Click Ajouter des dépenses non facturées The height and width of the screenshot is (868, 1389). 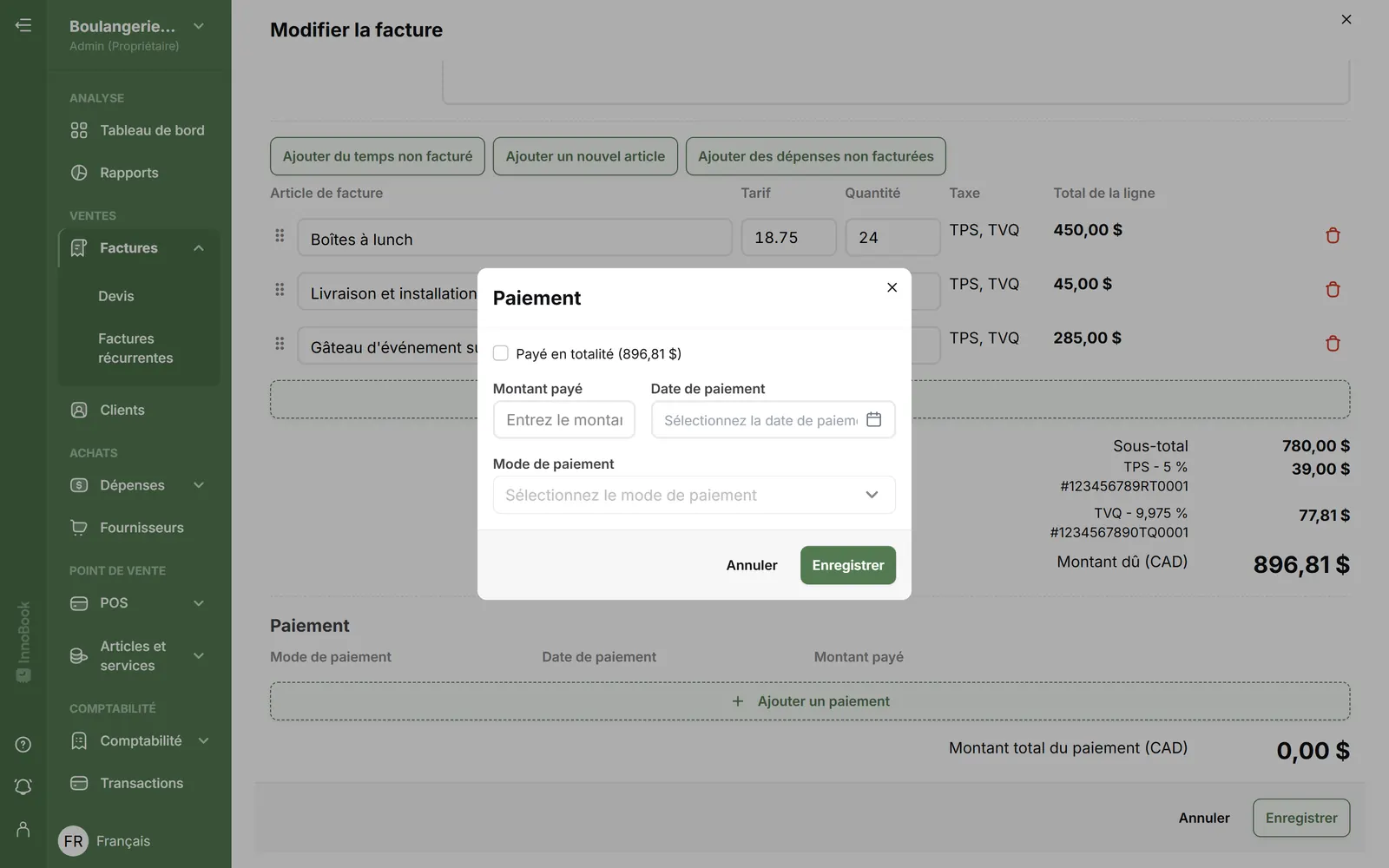coord(816,156)
